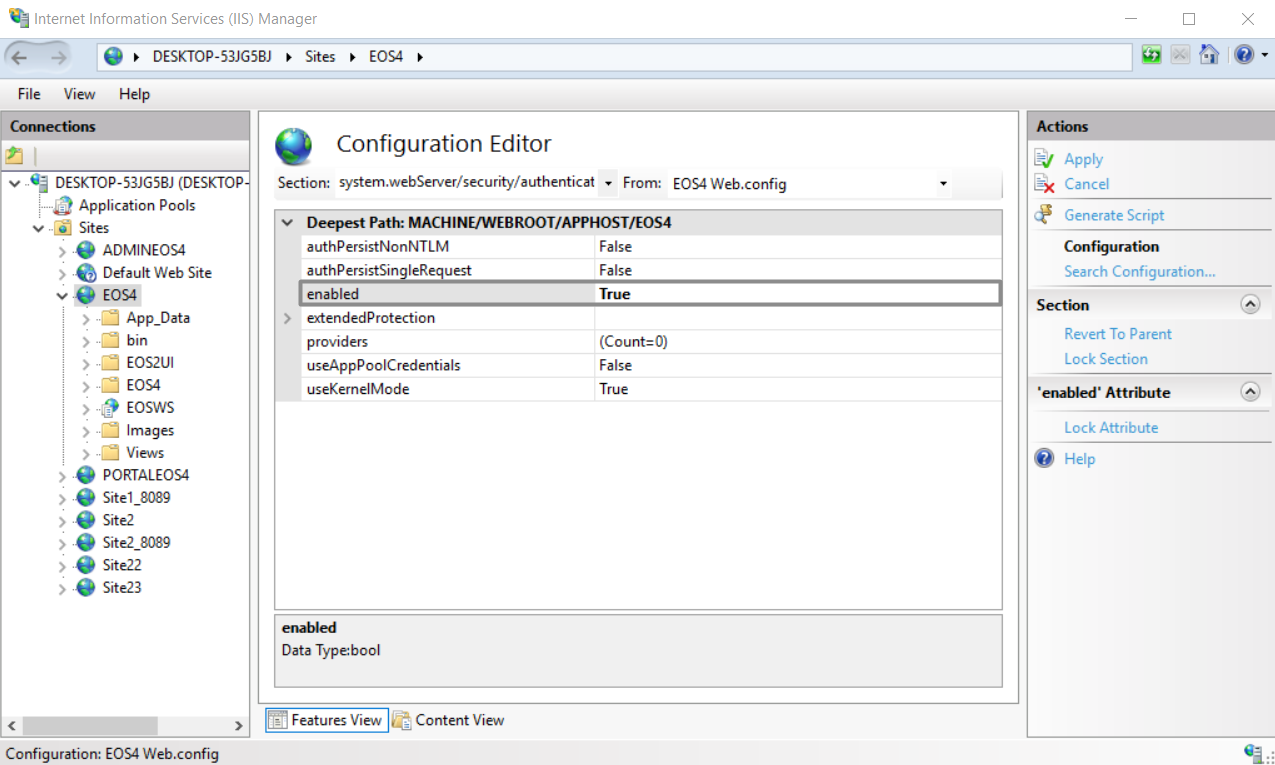Viewport: 1275px width, 765px height.
Task: Click the ADMINEOS4 site globe icon
Action: pyautogui.click(x=86, y=250)
